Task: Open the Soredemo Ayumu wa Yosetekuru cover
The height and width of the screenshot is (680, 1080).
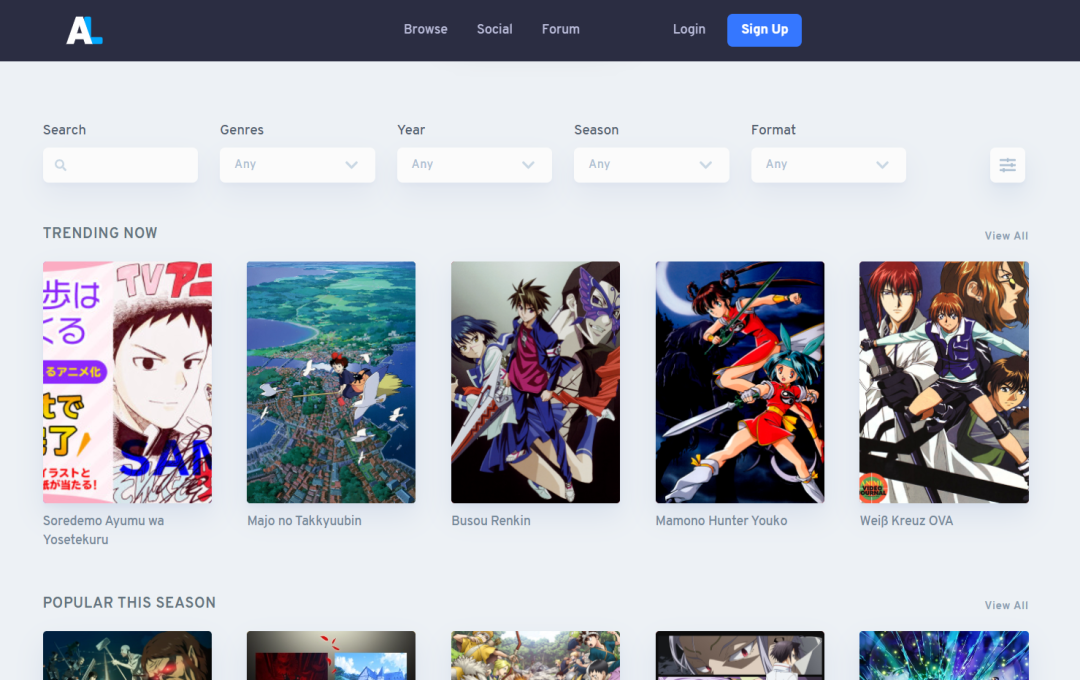Action: point(127,382)
